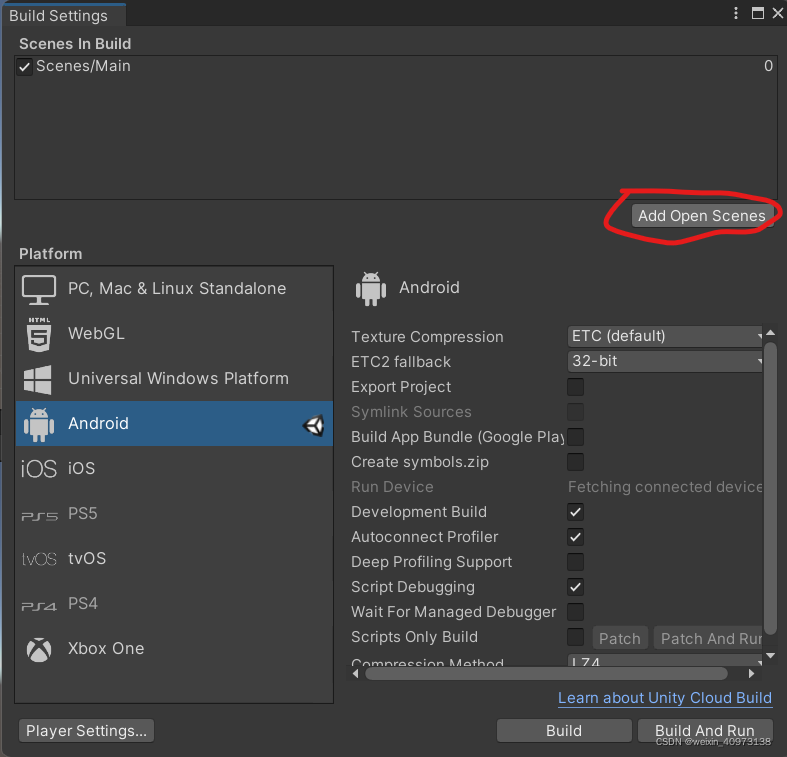The width and height of the screenshot is (787, 757).
Task: Click the Fetching connected devices text
Action: pyautogui.click(x=665, y=487)
